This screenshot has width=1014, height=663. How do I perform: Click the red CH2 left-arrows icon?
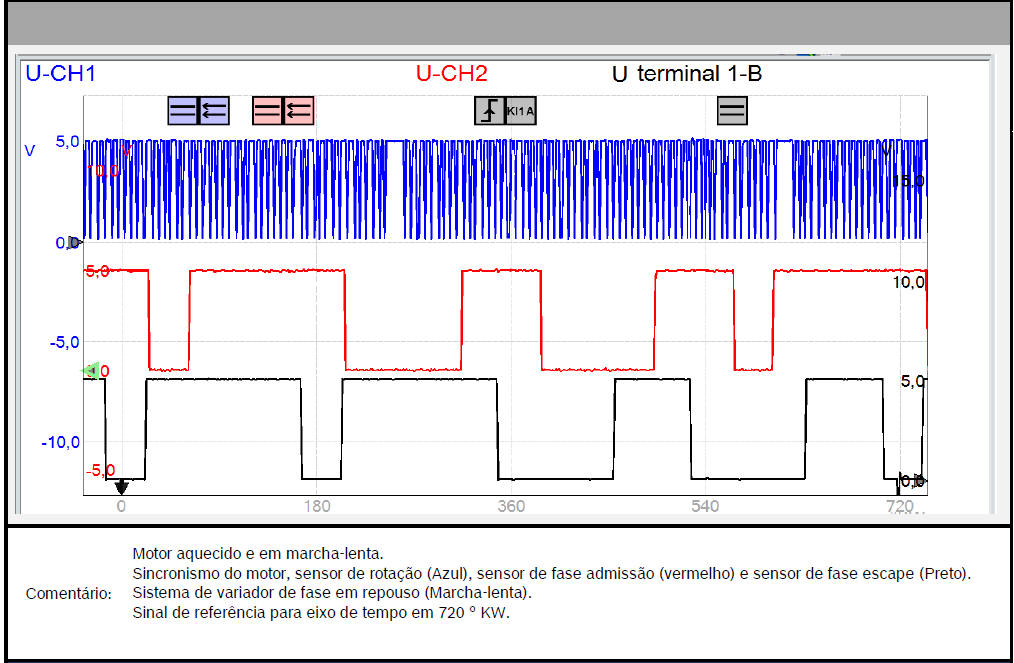[299, 110]
